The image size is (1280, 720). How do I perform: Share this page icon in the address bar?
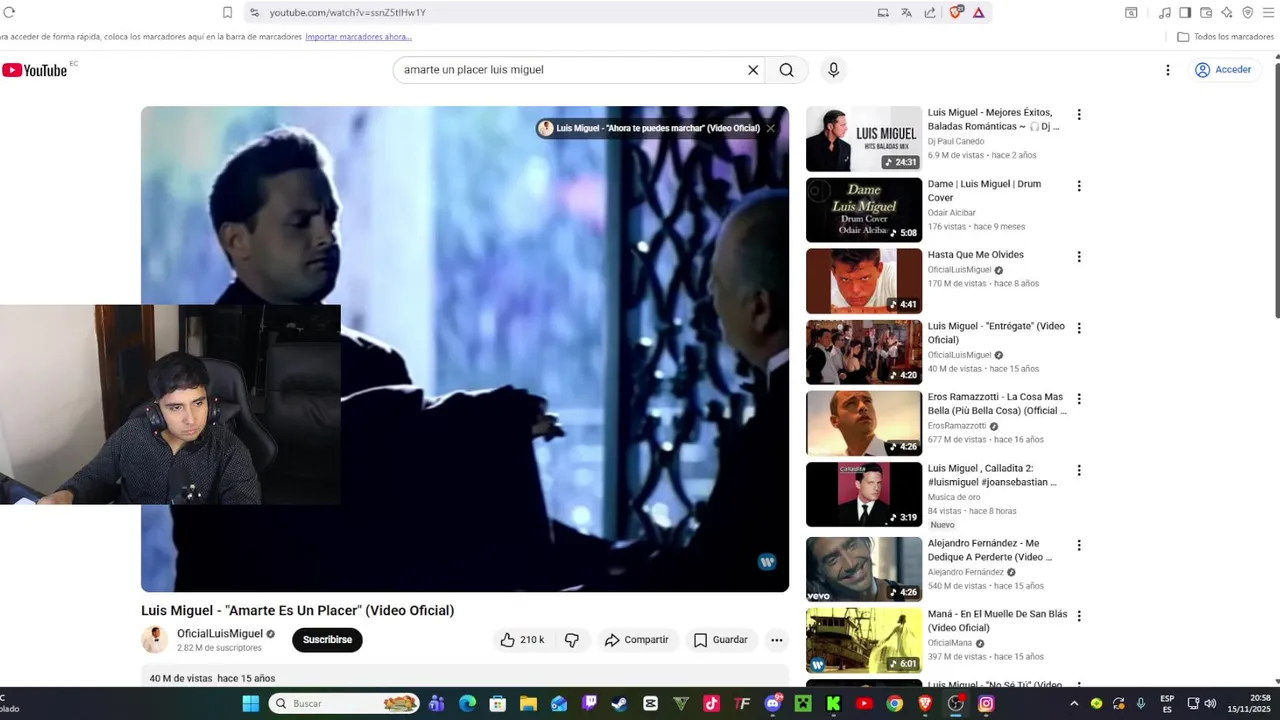point(930,12)
